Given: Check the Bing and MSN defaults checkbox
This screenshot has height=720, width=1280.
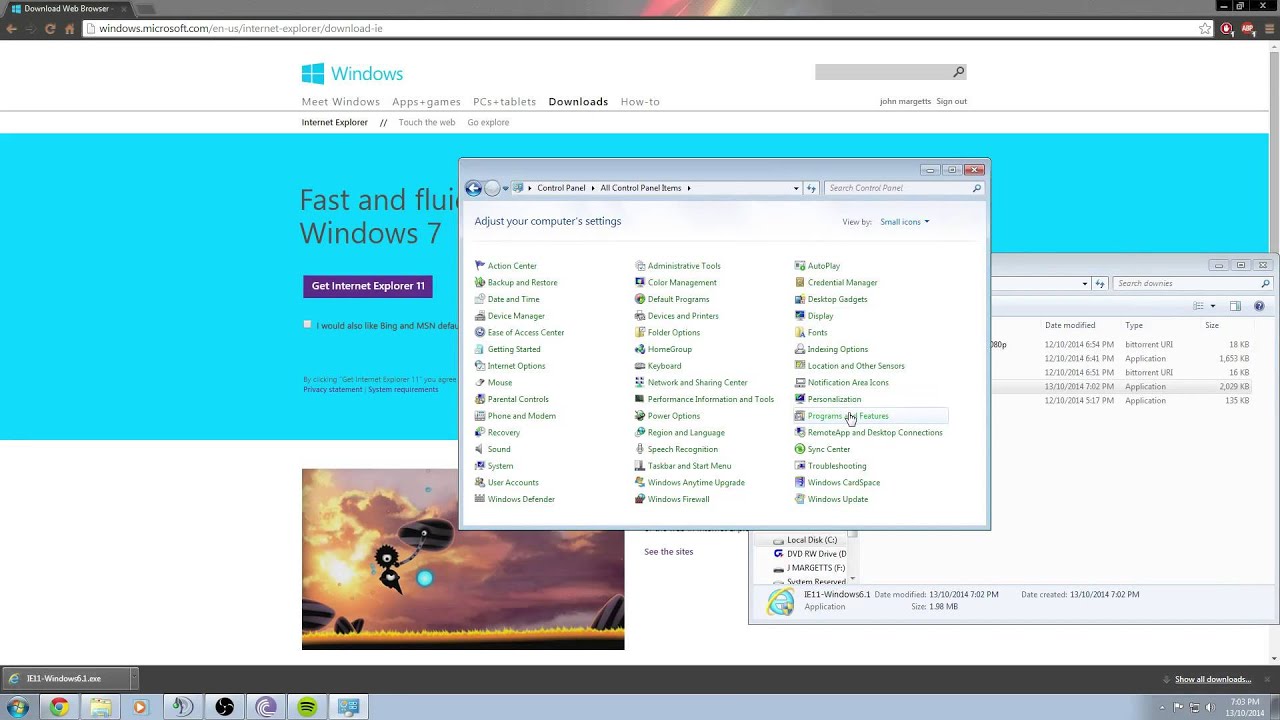Looking at the screenshot, I should [x=307, y=324].
